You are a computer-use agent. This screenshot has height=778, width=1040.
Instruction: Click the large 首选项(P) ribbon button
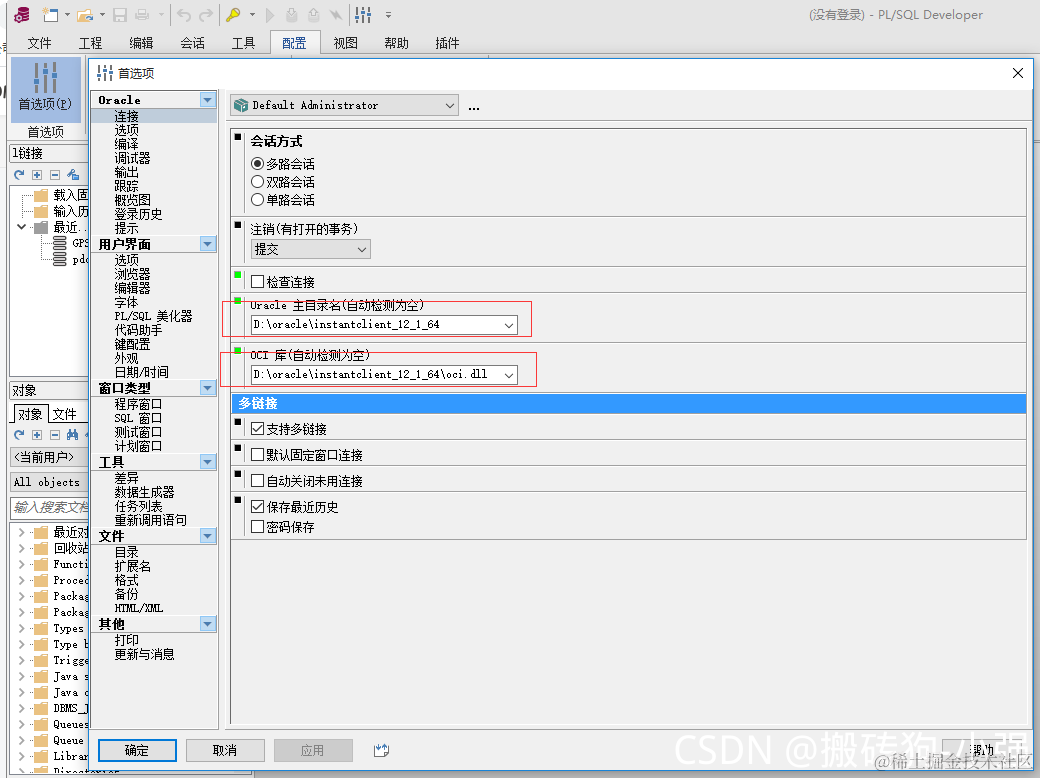pyautogui.click(x=46, y=88)
